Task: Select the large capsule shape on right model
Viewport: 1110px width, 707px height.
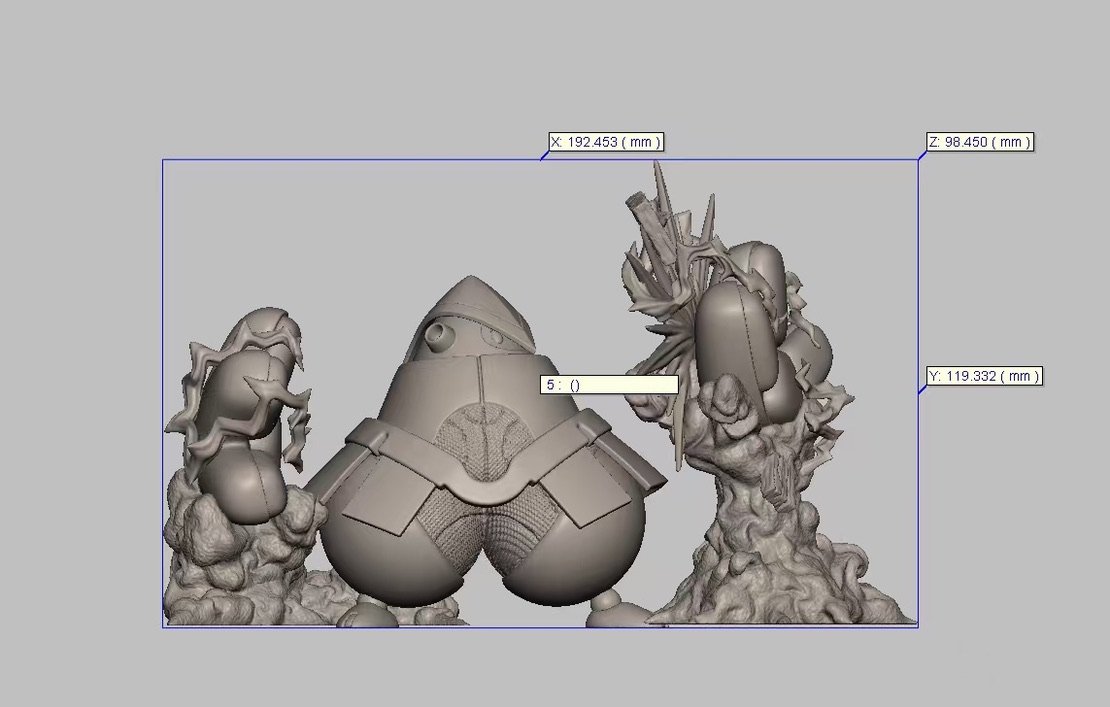Action: [x=728, y=340]
